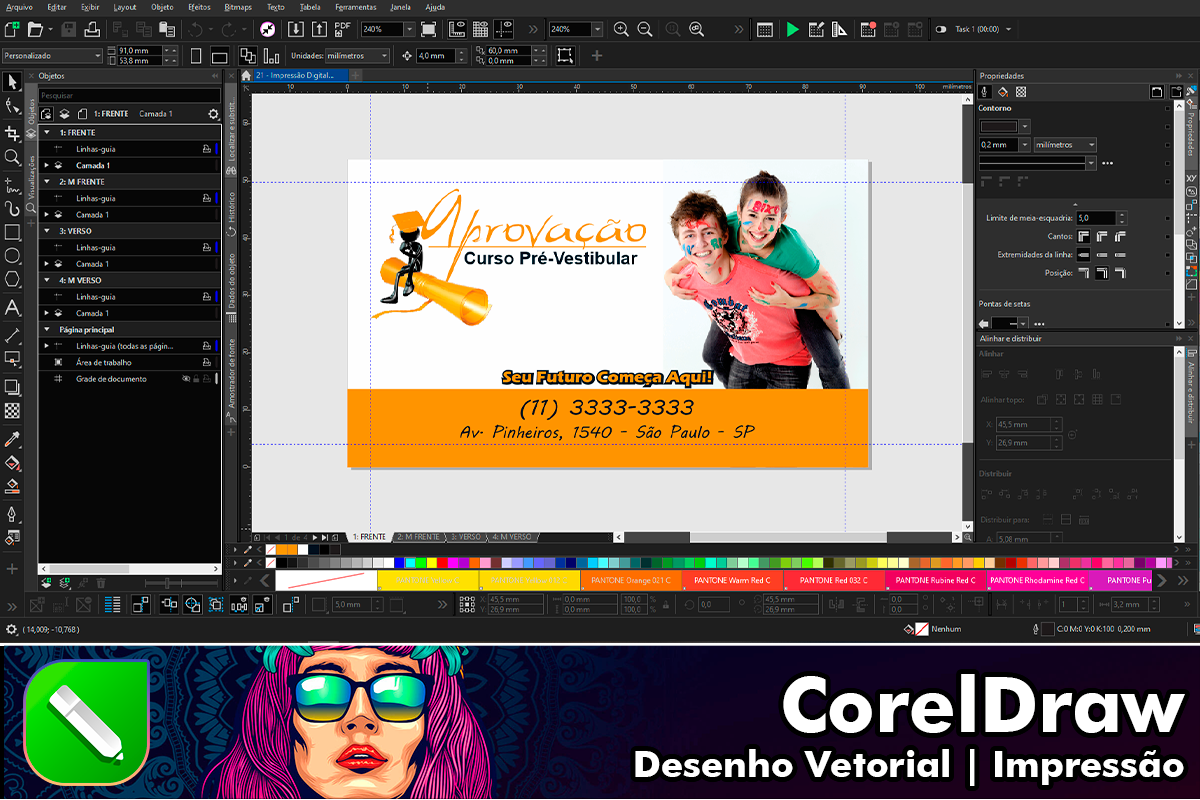This screenshot has width=1200, height=800.
Task: Collapse the 1: FRENTE page group
Action: pos(46,132)
